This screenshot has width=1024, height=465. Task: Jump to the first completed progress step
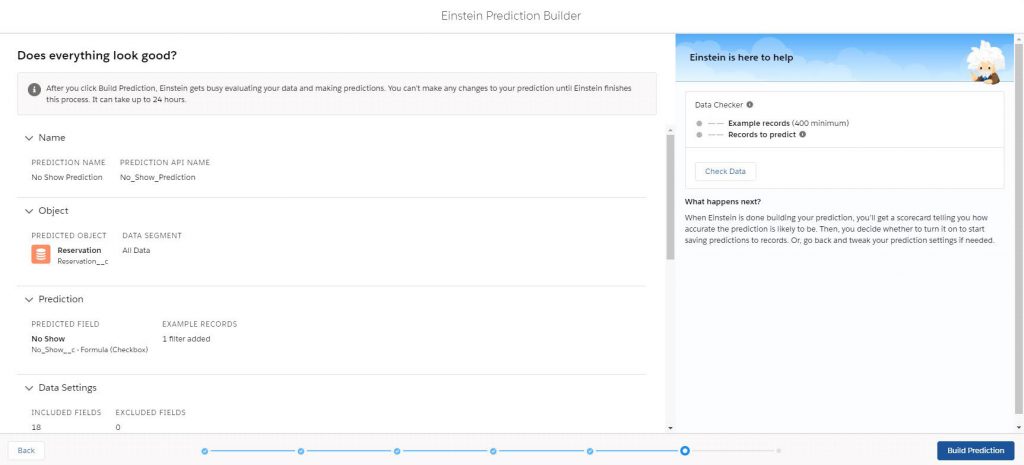point(205,451)
